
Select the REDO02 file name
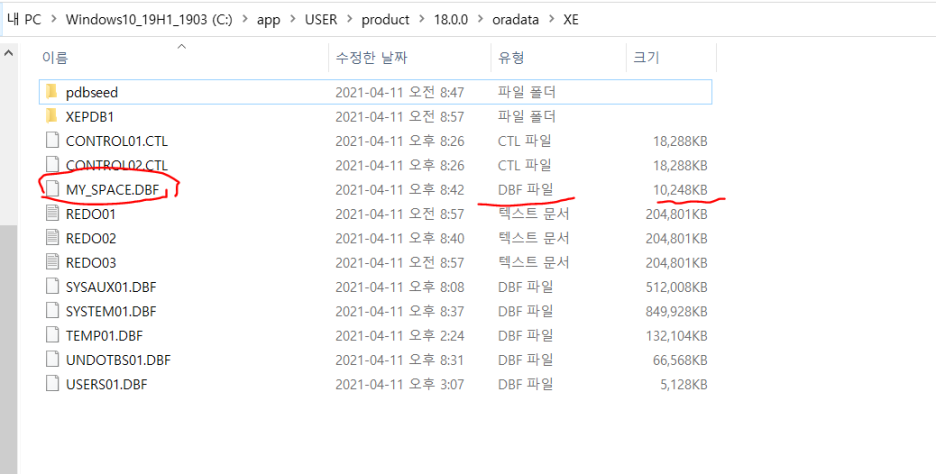(91, 239)
